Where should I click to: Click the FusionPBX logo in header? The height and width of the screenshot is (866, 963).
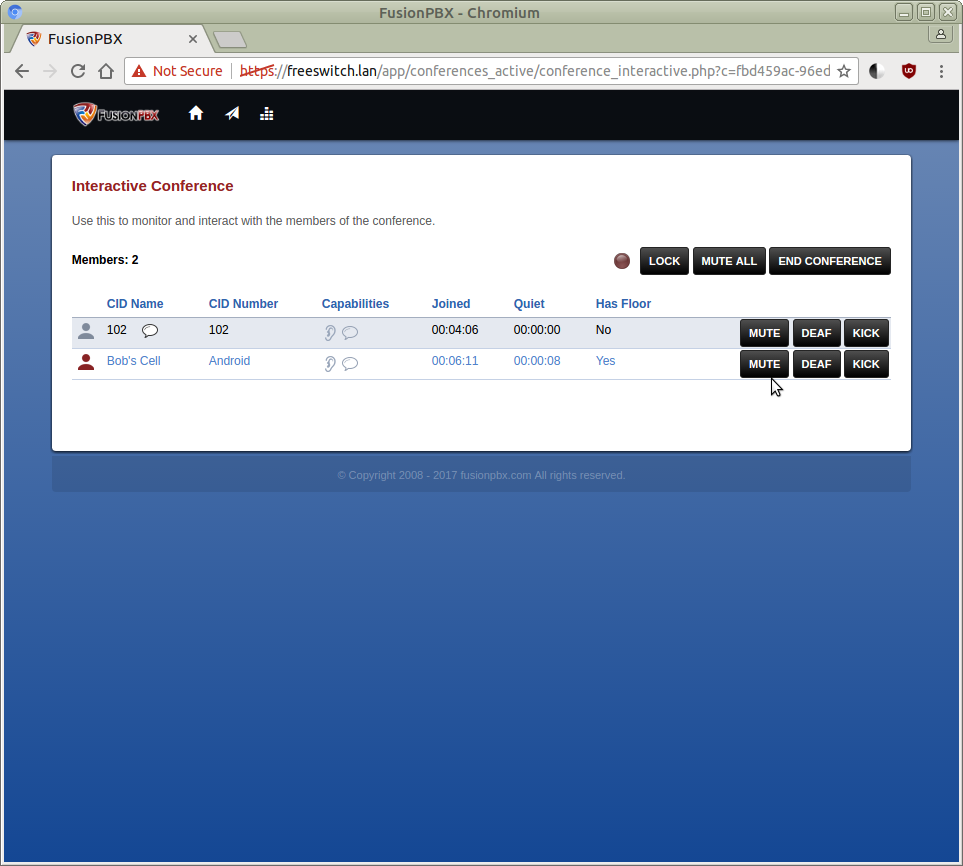click(116, 114)
